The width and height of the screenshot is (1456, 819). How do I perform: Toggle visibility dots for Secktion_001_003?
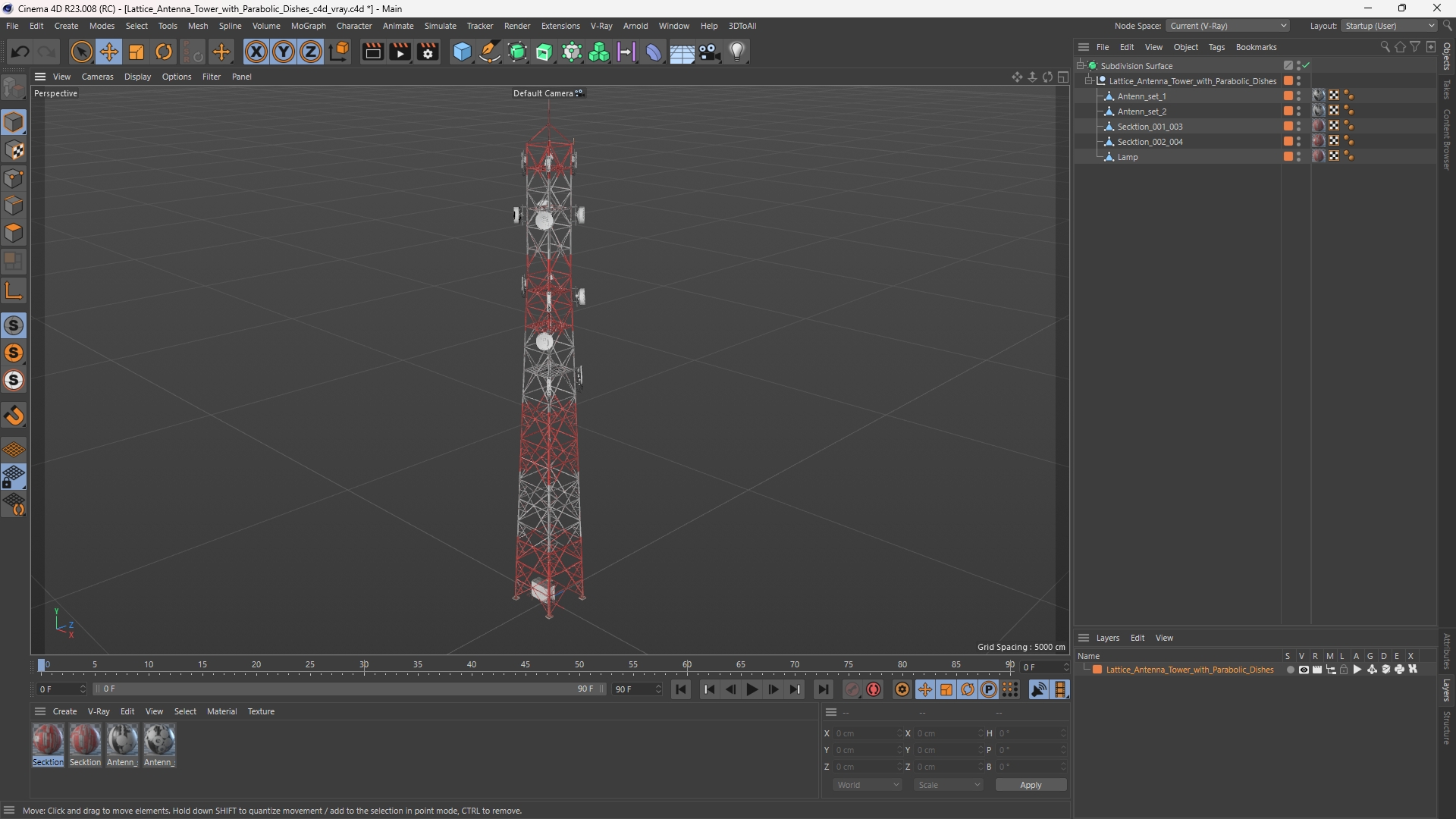tap(1298, 127)
